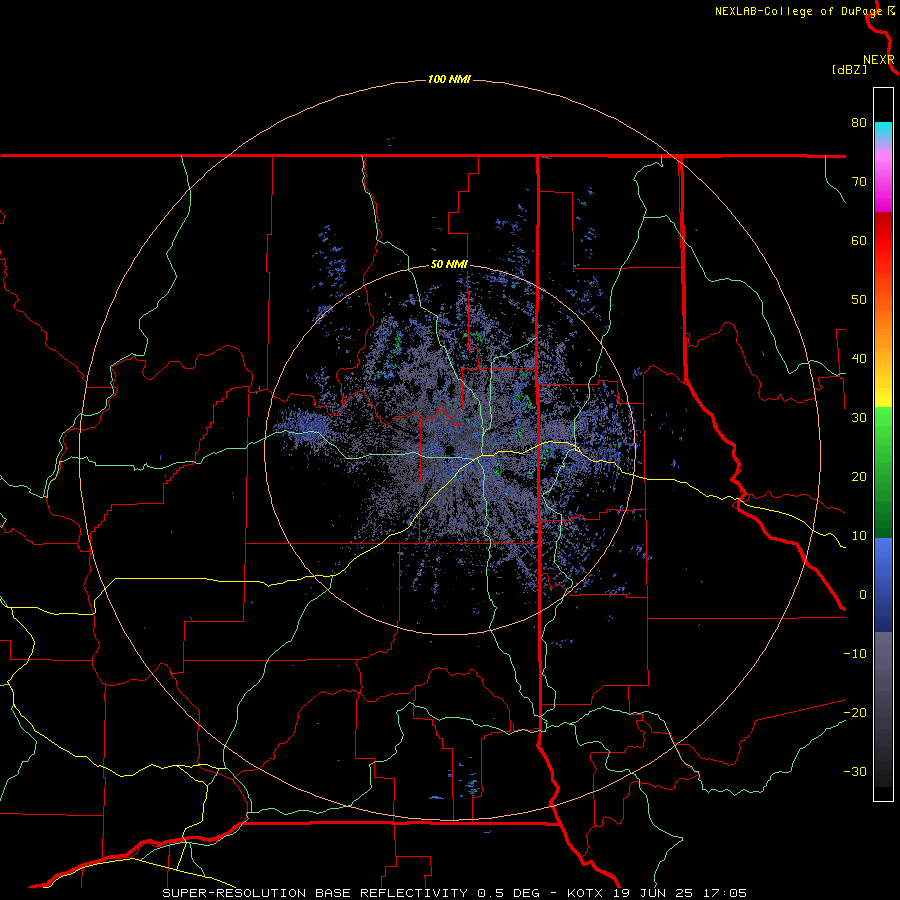Screen dimensions: 900x900
Task: Click the 10 value on color scale
Action: 859,536
